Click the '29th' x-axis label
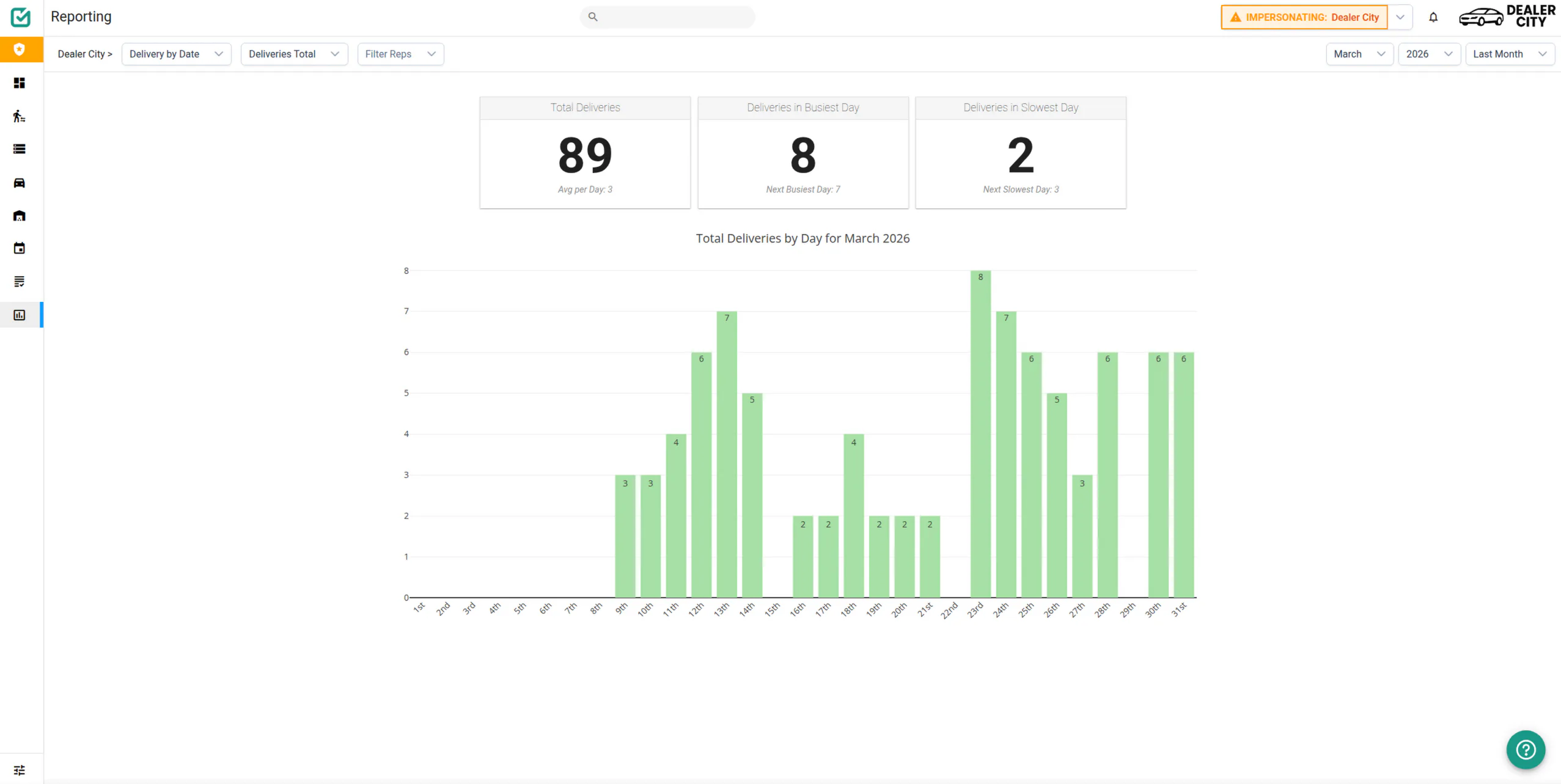This screenshot has width=1561, height=784. coord(1127,610)
